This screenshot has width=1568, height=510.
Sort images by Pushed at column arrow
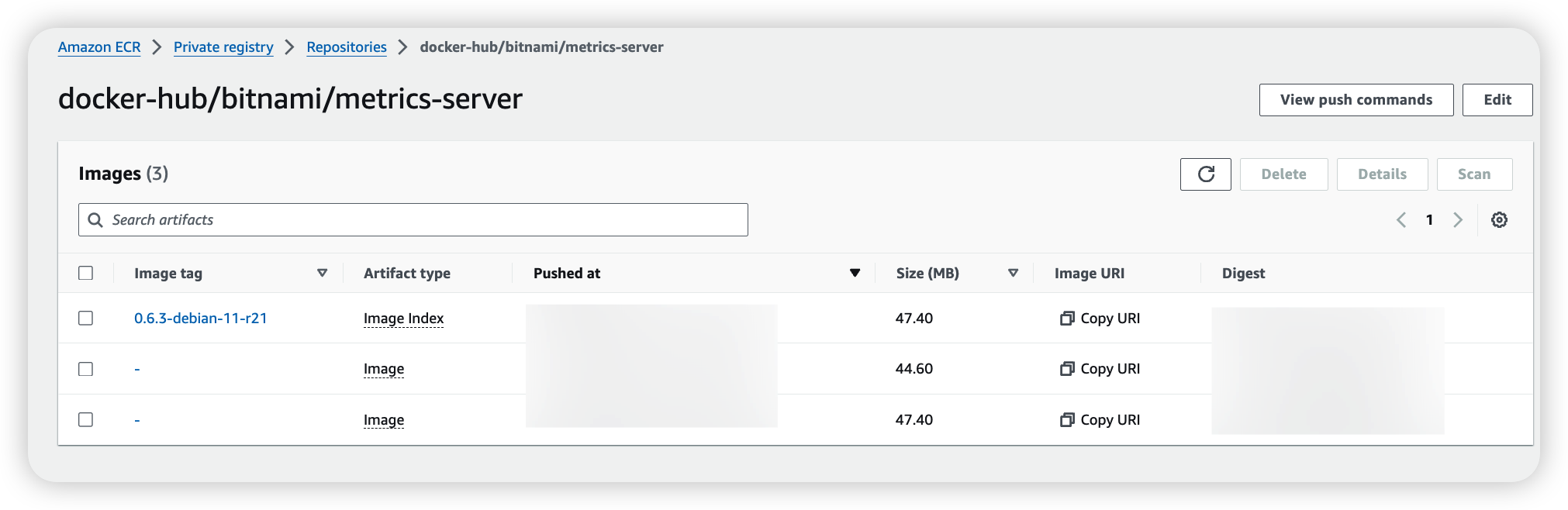coord(855,273)
